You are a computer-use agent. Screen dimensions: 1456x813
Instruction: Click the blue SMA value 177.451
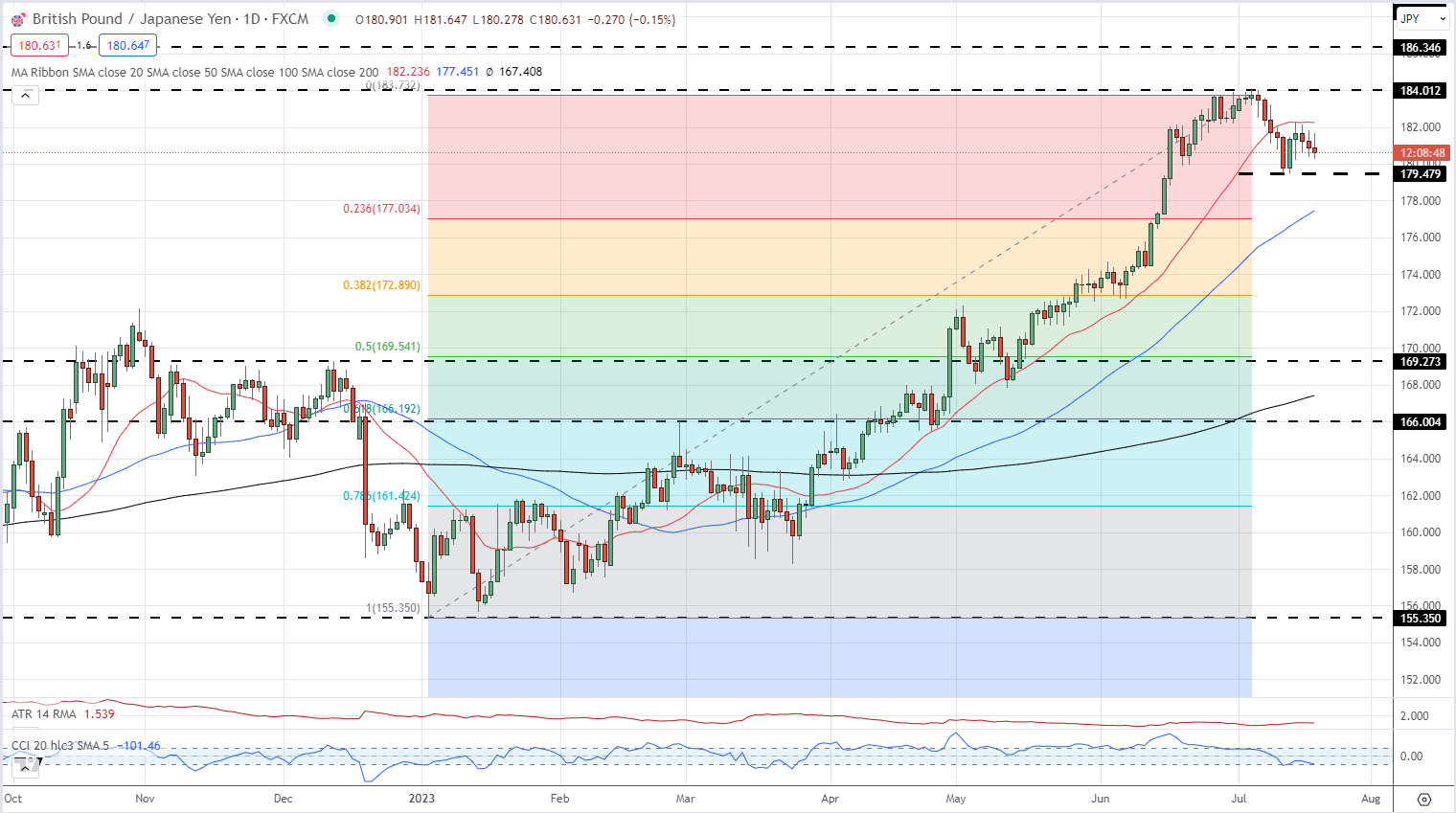point(458,72)
